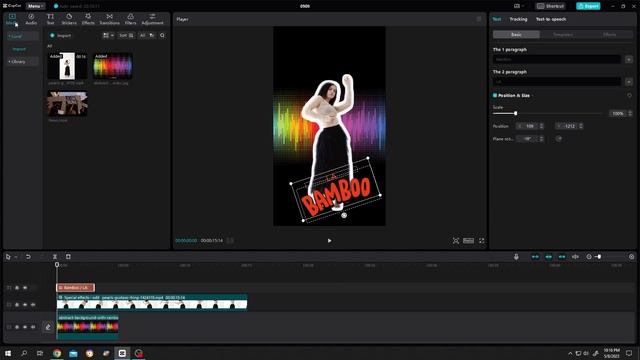The image size is (640, 360).
Task: Open CapCut from the Windows taskbar
Action: coord(122,353)
